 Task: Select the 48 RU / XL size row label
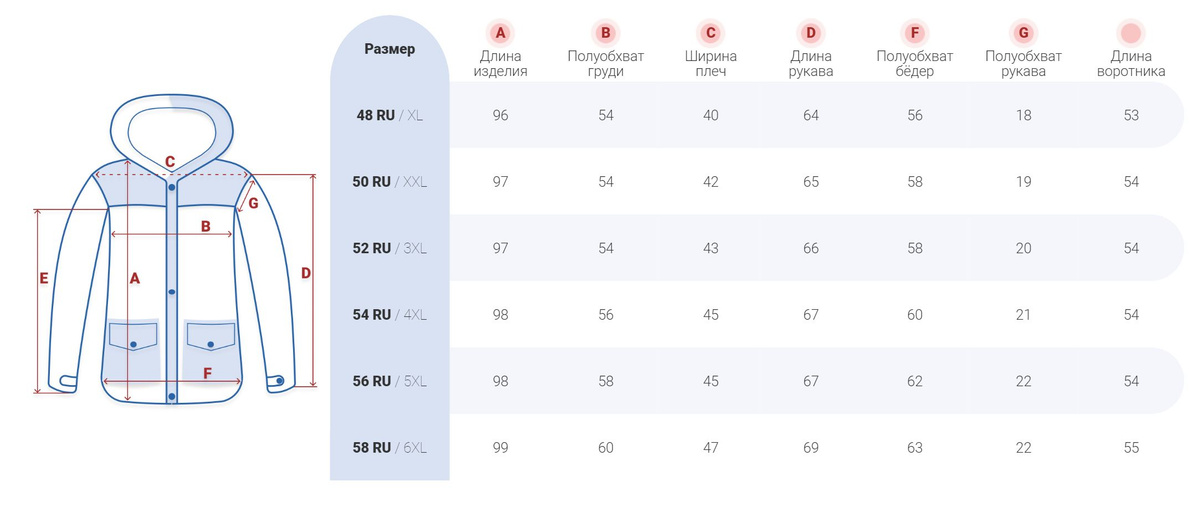[x=390, y=115]
